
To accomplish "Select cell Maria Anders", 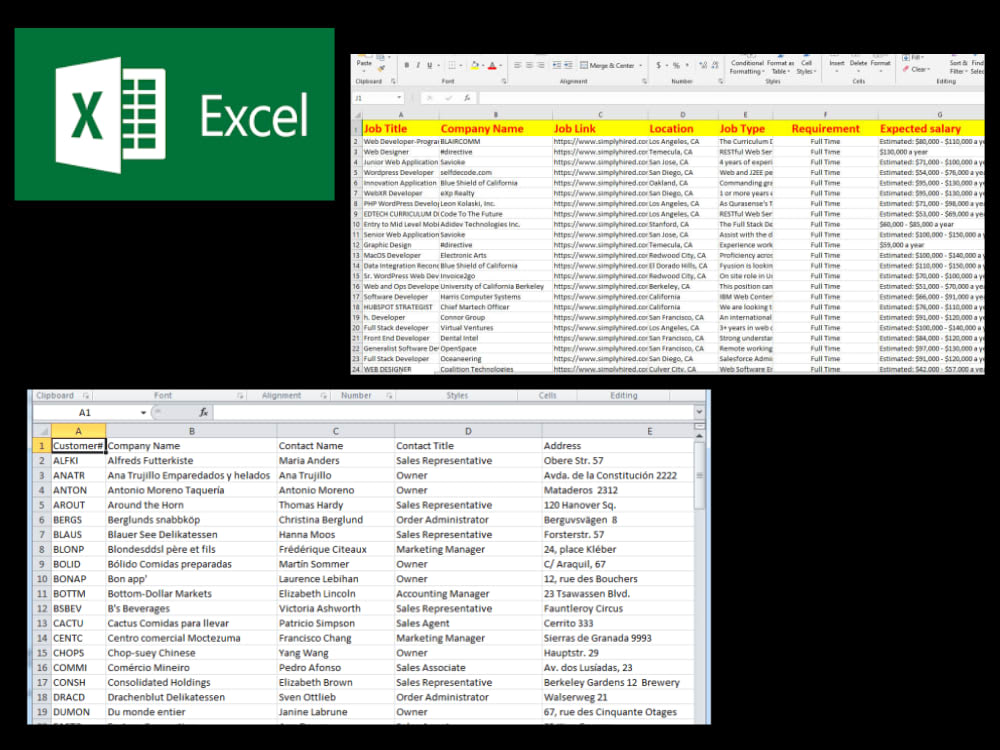I will tap(335, 460).
